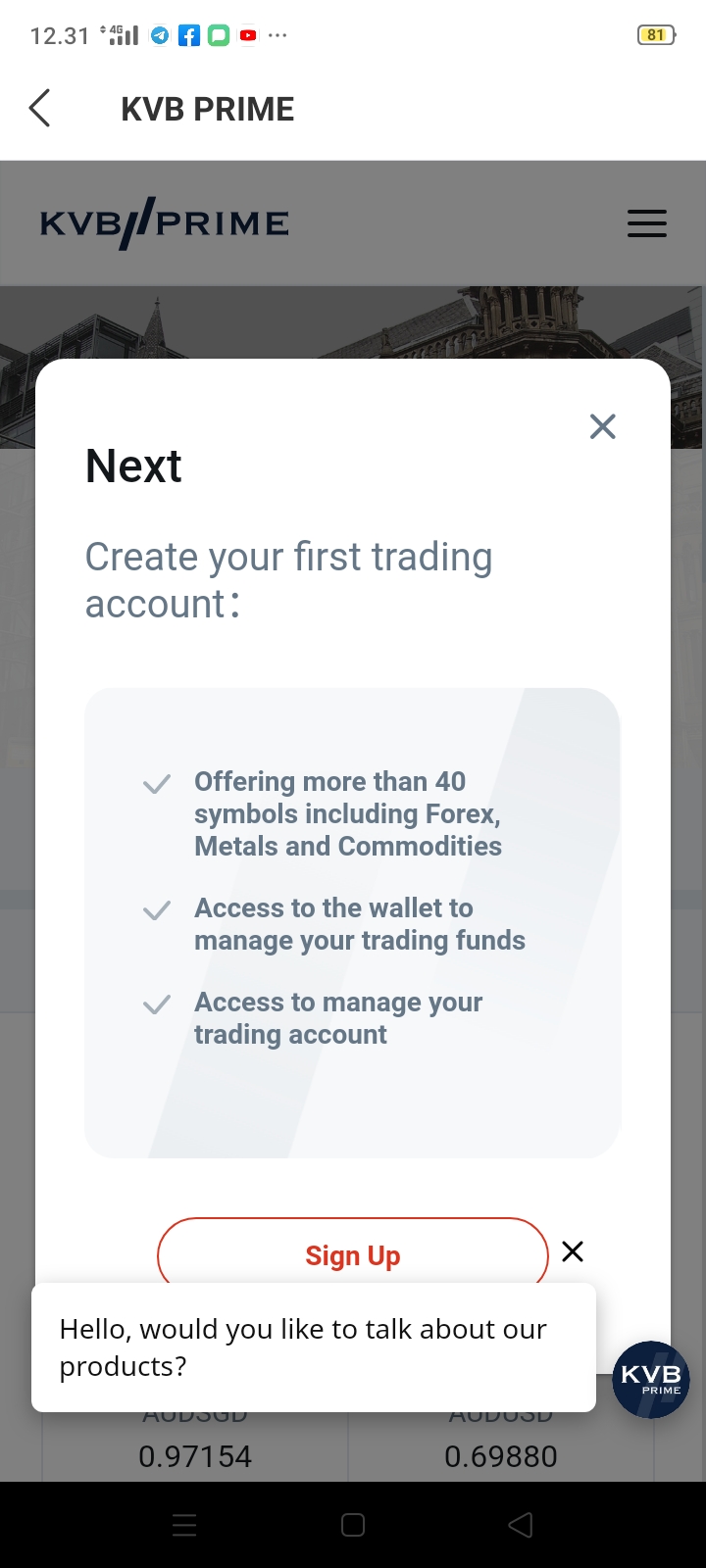Tap the Android back navigation triangle
The width and height of the screenshot is (706, 1568).
[x=521, y=1525]
